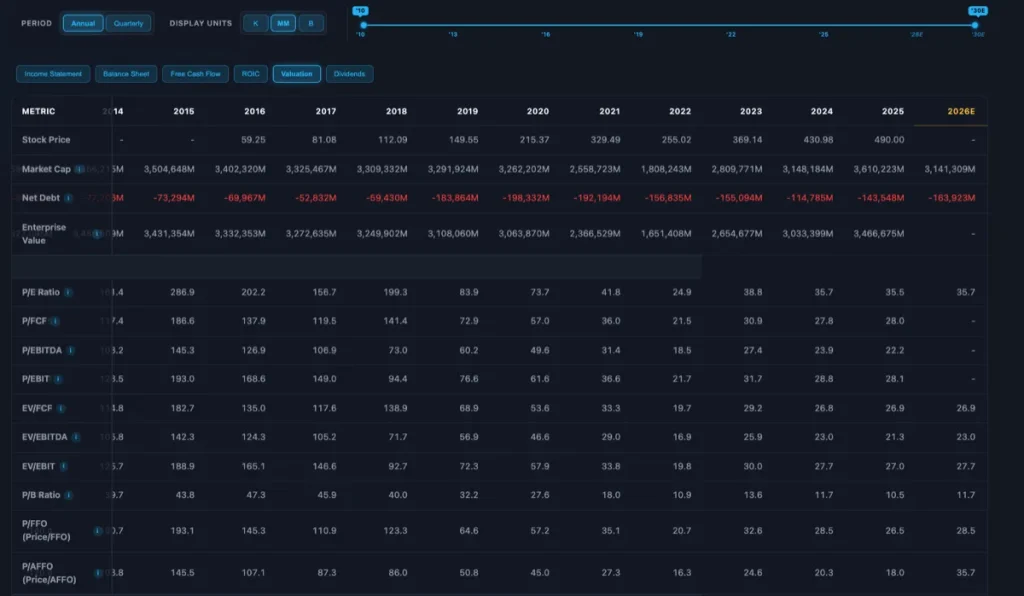Open the P/B Ratio info icon
Viewport: 1024px width, 596px height.
pos(69,495)
